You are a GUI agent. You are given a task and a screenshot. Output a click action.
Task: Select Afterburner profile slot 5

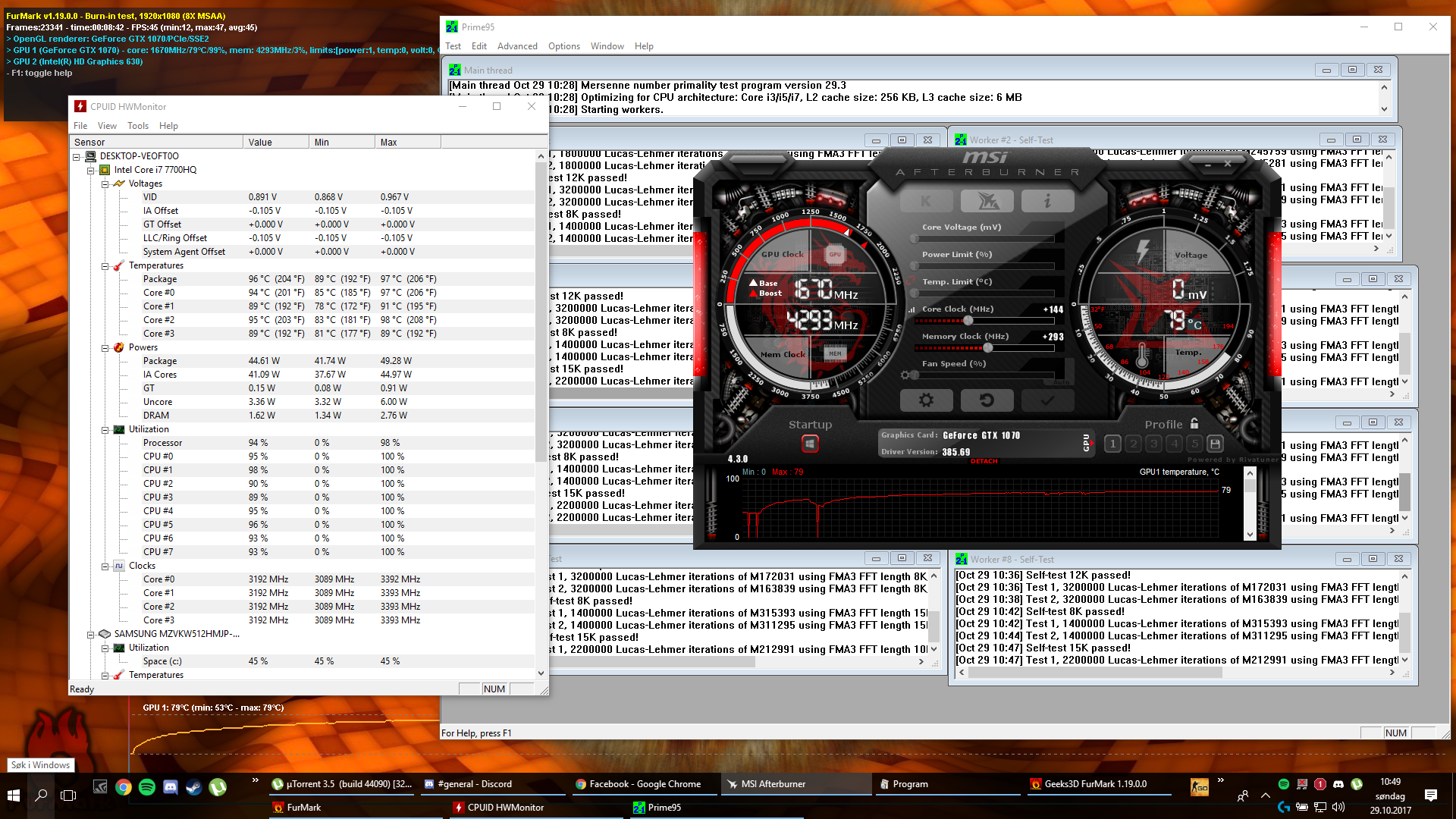(x=1194, y=444)
